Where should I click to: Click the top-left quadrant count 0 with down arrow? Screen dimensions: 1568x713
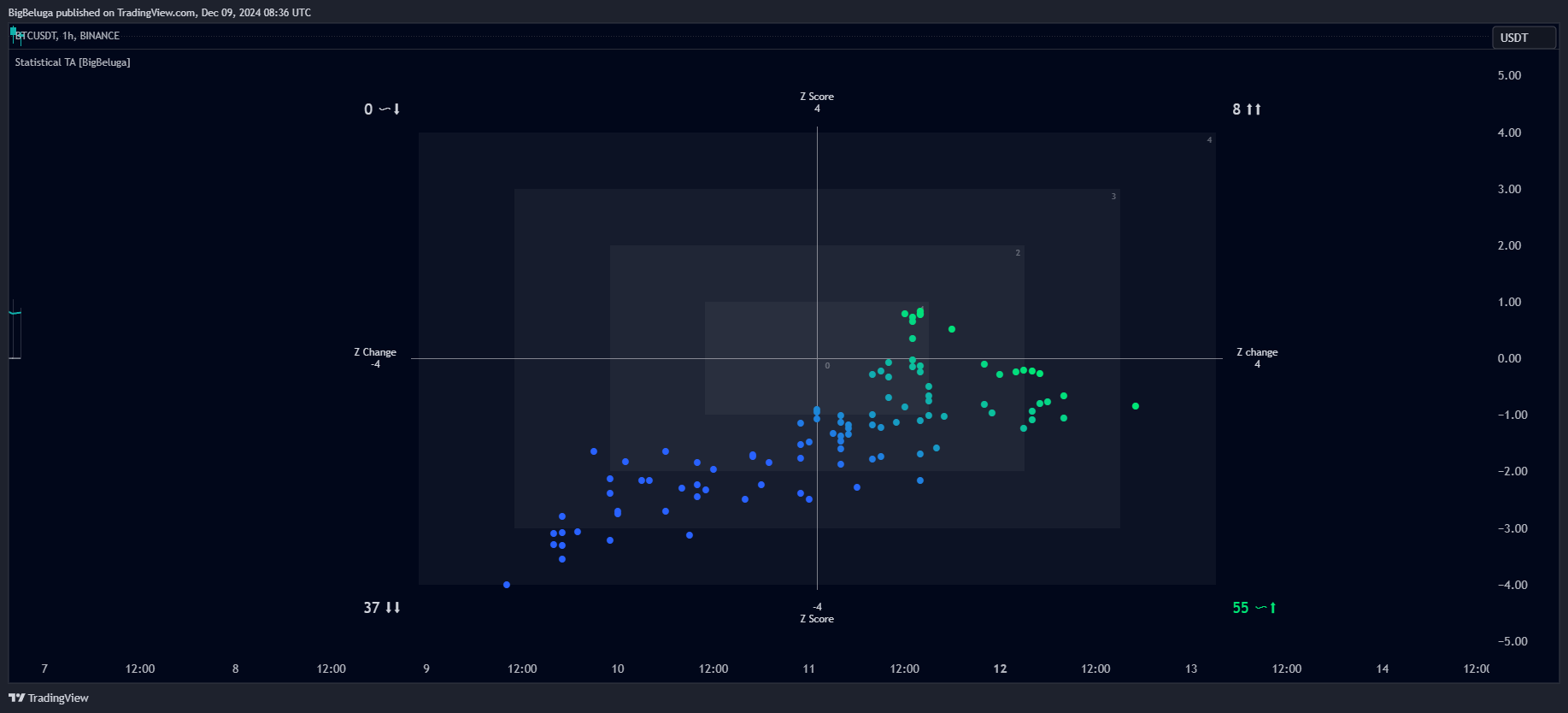(382, 109)
